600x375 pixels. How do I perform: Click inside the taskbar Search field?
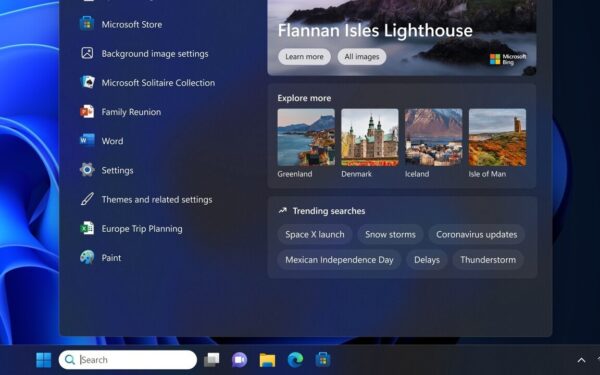point(128,360)
